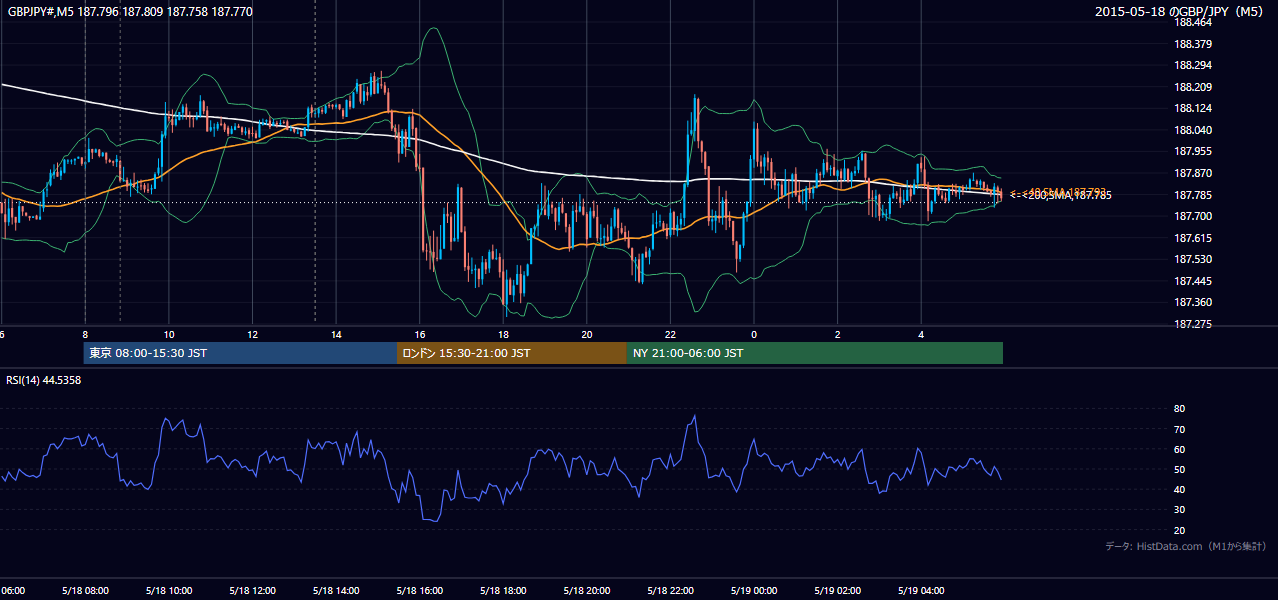
Task: Click the 5/19 02:00 bottom time label
Action: point(837,590)
